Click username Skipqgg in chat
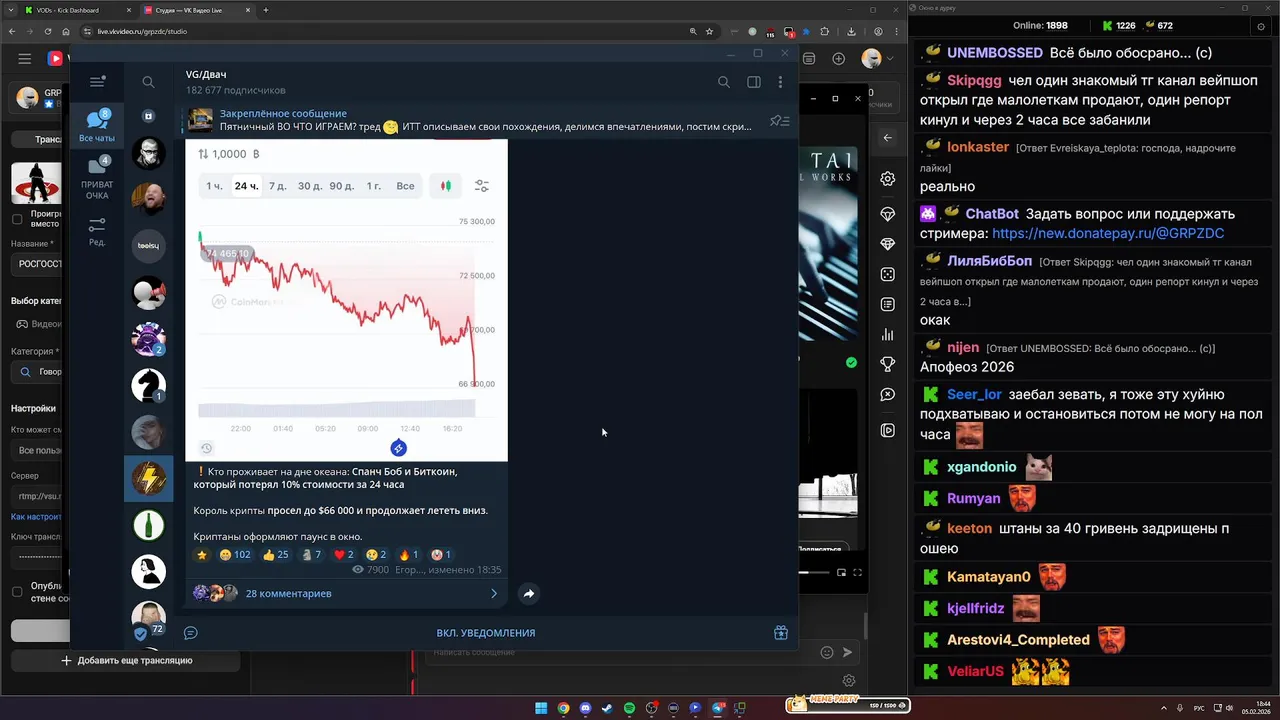 (x=975, y=81)
